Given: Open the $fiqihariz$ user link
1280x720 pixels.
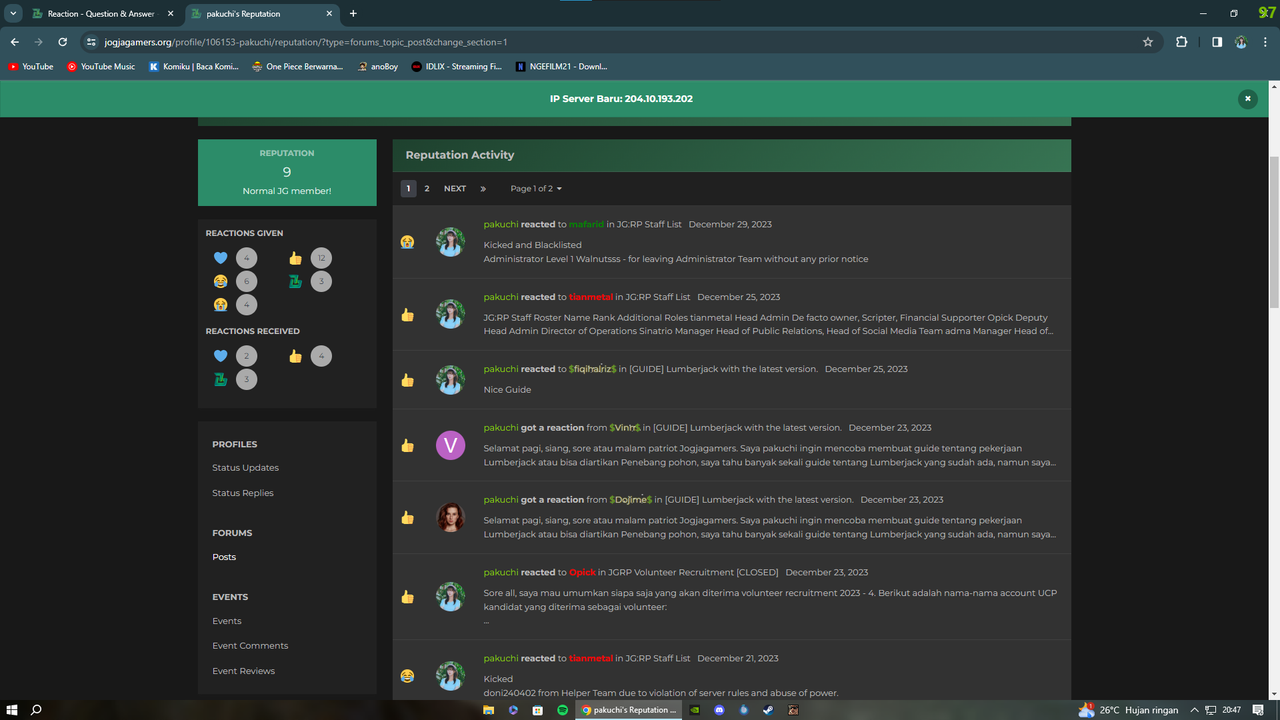Looking at the screenshot, I should [x=592, y=369].
